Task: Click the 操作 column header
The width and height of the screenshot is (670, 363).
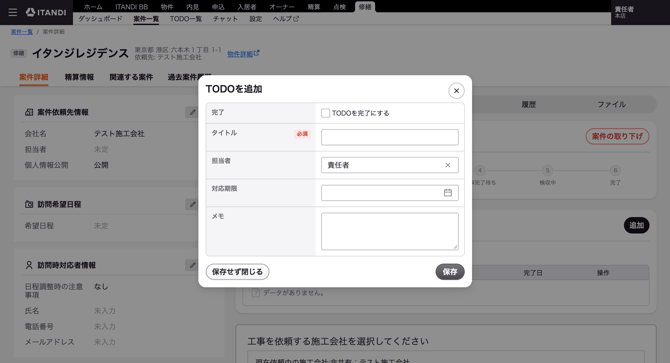Action: click(603, 272)
